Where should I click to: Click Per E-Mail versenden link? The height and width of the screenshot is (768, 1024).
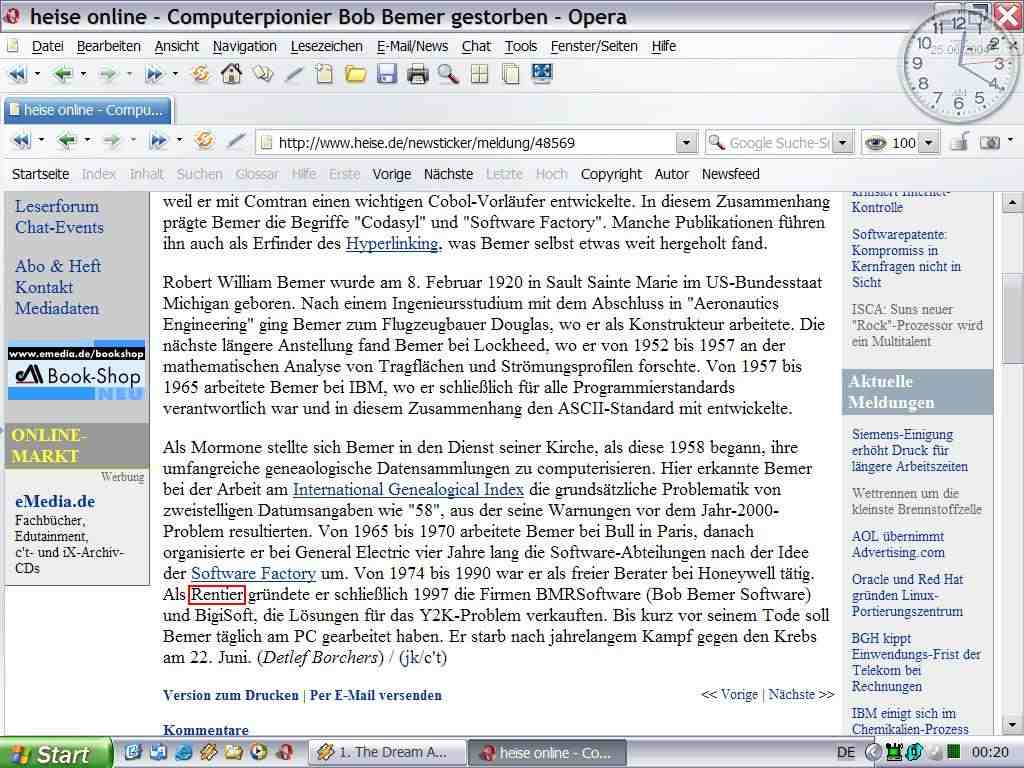coord(376,696)
